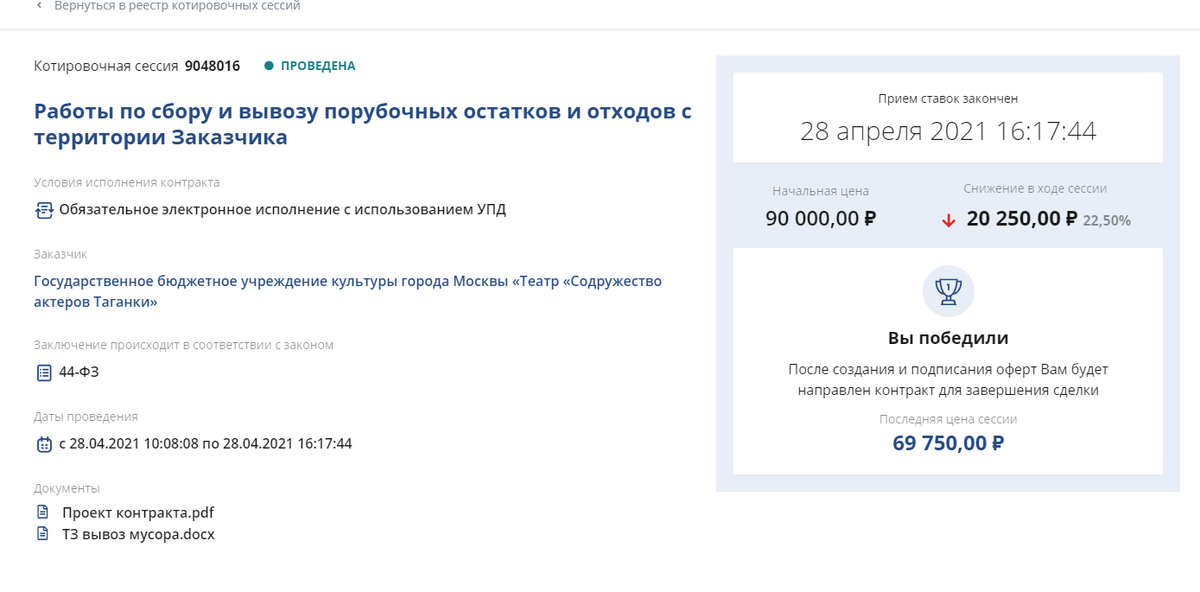Click the 22,50% reduction percentage
This screenshot has height=592, width=1200.
tap(1107, 220)
